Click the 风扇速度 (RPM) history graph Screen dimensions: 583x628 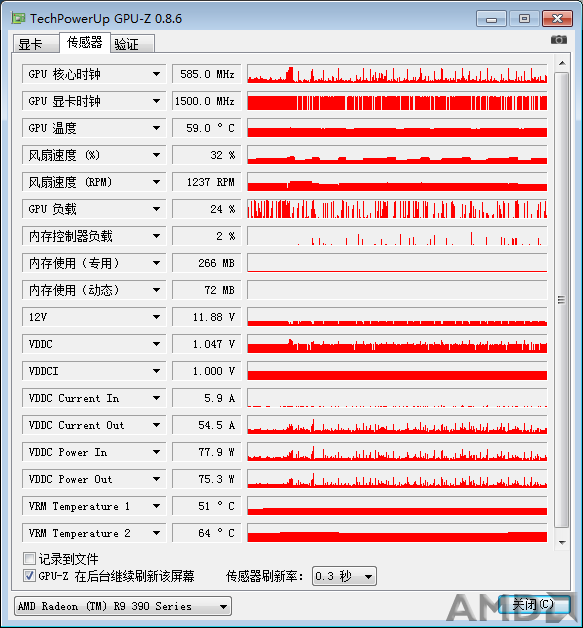(x=397, y=182)
